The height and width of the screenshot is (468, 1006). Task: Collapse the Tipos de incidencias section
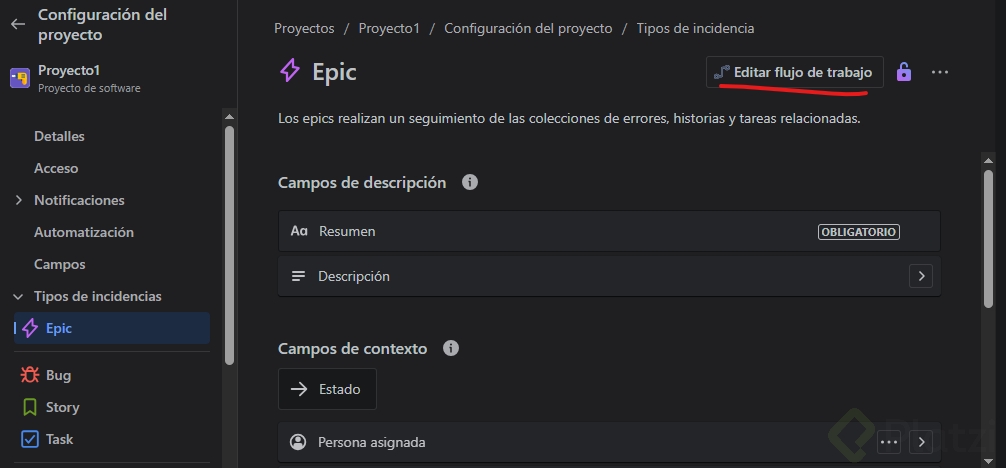pyautogui.click(x=18, y=296)
